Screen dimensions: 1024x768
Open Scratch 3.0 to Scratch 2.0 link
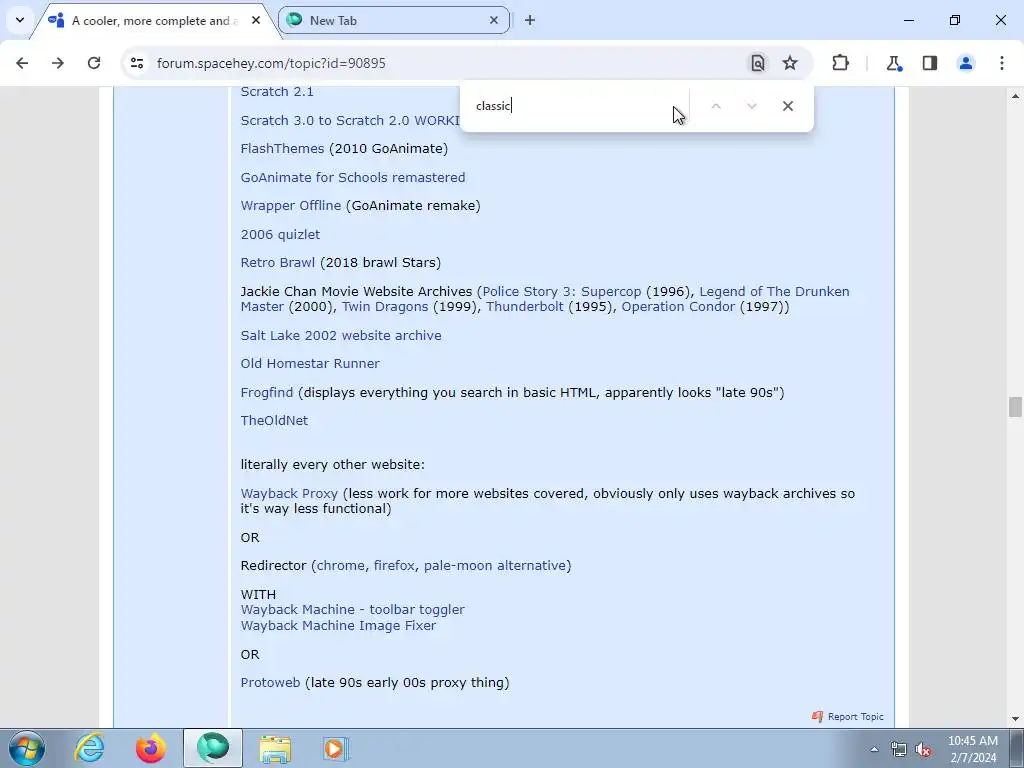pyautogui.click(x=350, y=121)
